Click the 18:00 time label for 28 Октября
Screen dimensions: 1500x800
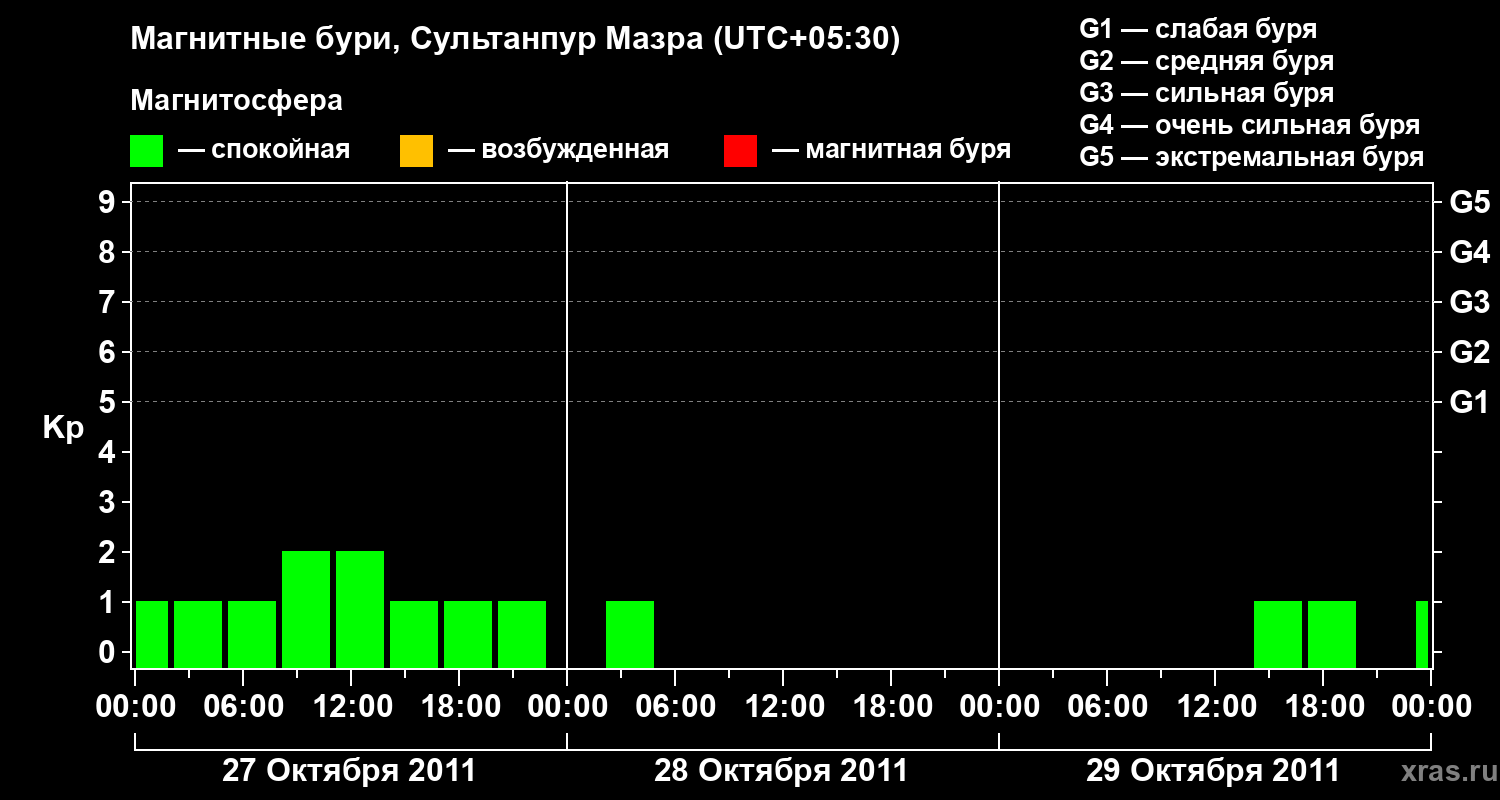(891, 707)
